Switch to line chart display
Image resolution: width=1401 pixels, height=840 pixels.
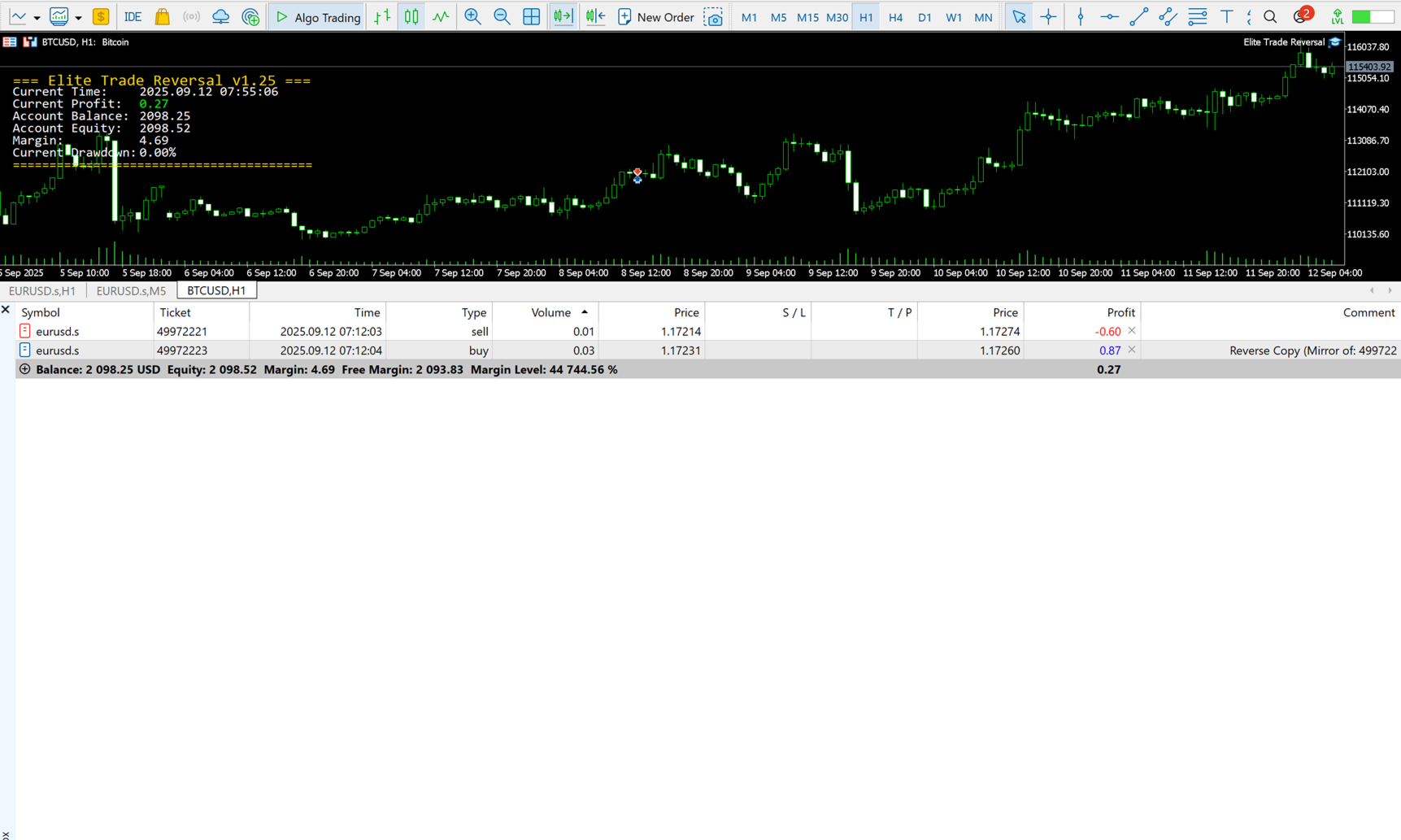click(x=441, y=16)
